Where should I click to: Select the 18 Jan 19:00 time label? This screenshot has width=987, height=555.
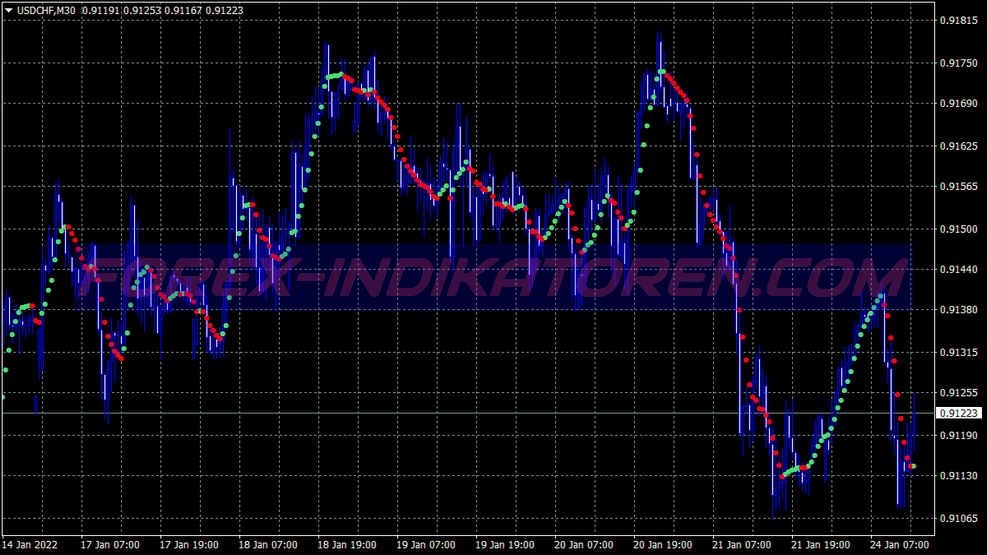click(347, 545)
